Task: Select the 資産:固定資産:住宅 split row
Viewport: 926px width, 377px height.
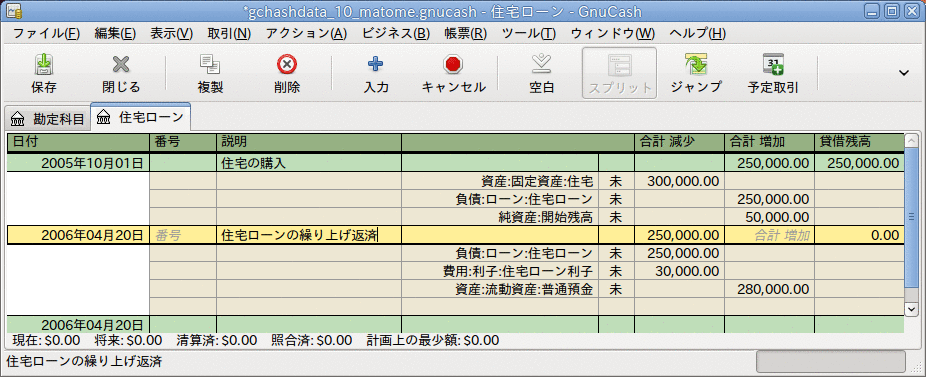Action: point(455,181)
